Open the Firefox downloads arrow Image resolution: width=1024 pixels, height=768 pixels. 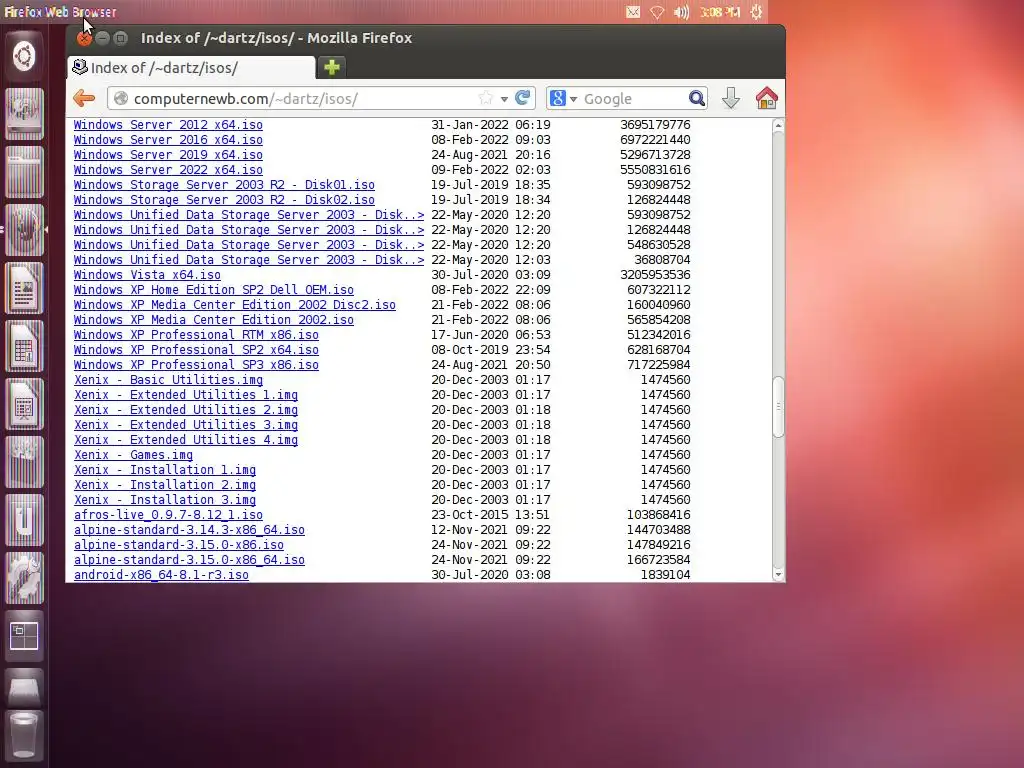tap(731, 99)
